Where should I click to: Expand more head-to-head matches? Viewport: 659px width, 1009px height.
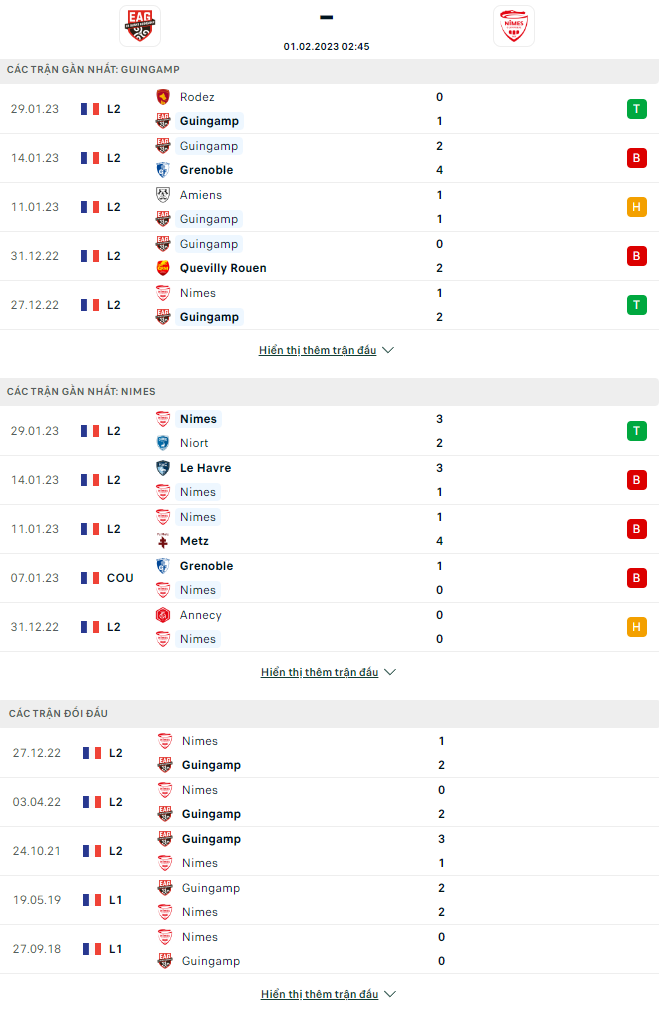pos(328,994)
